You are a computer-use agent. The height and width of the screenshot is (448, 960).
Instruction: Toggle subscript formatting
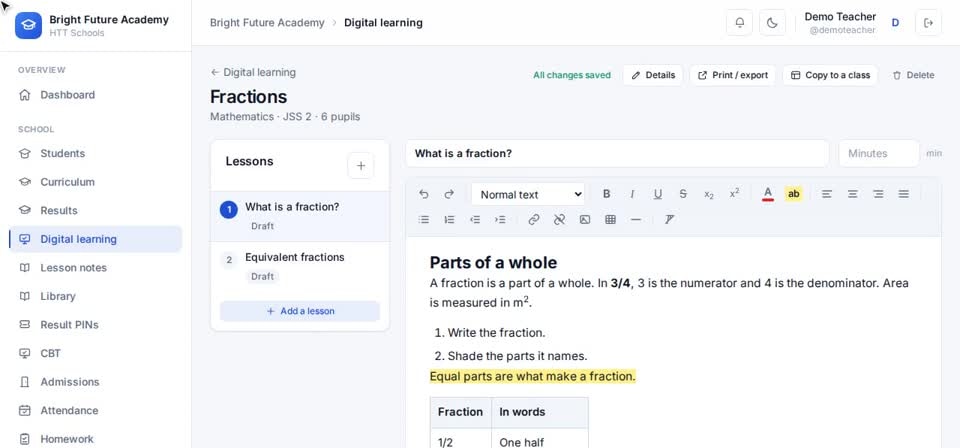[x=709, y=194]
